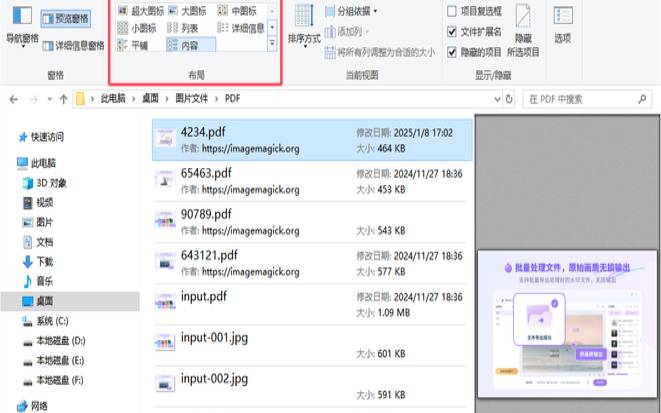The width and height of the screenshot is (661, 413).
Task: Click the 65463.pdf file thumbnail icon
Action: coord(165,180)
